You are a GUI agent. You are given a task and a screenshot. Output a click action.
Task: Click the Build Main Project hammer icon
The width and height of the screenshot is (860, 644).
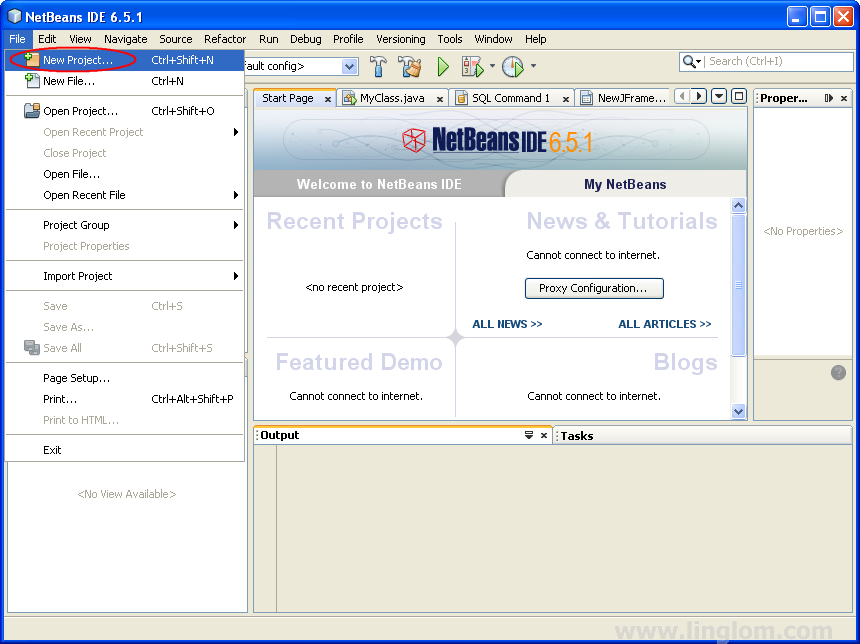coord(378,66)
